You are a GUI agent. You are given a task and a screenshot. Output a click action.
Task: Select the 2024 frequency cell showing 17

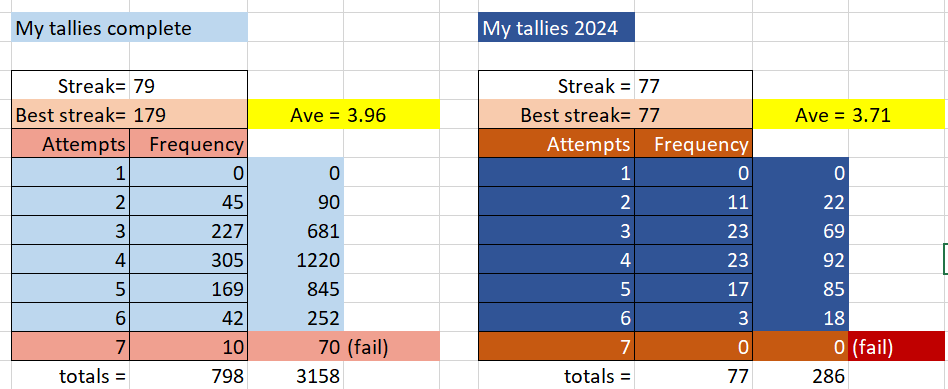pos(693,289)
